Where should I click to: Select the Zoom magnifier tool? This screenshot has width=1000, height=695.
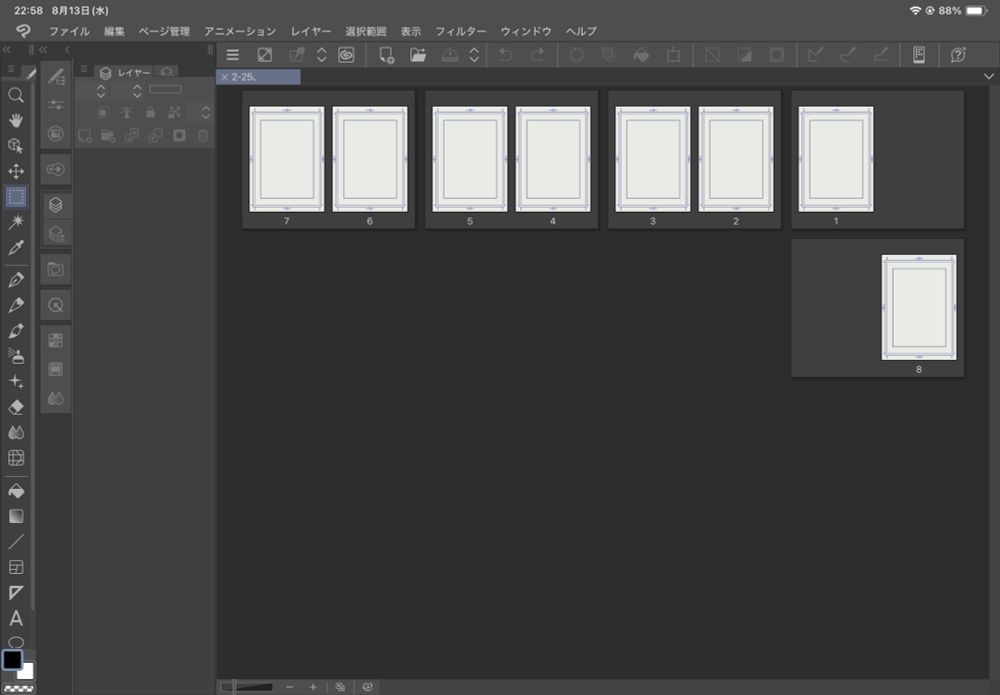pos(16,95)
